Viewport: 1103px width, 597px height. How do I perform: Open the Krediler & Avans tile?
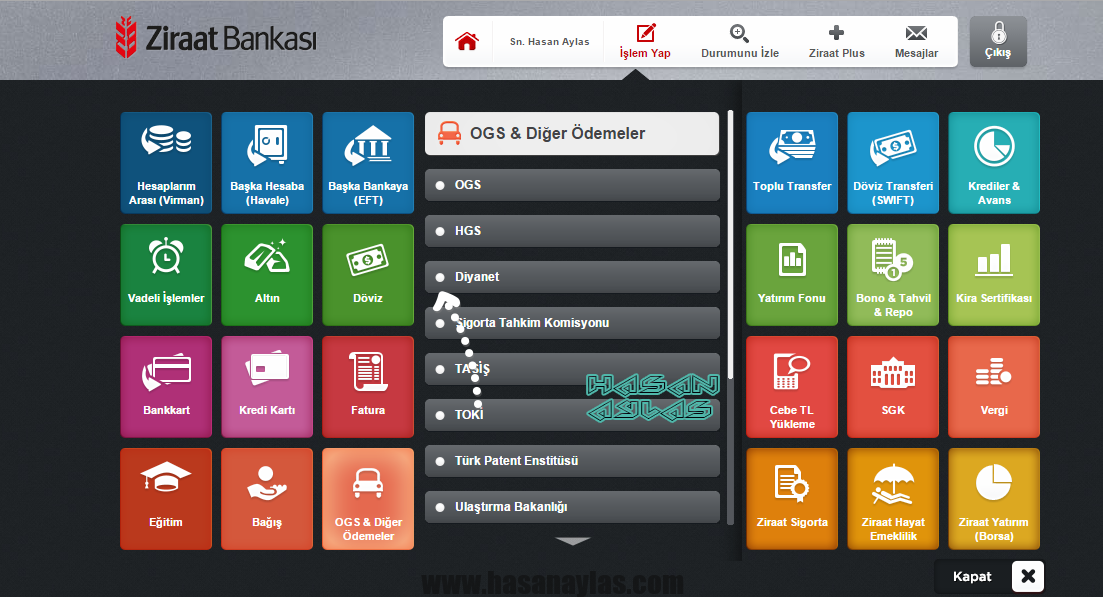pyautogui.click(x=994, y=162)
